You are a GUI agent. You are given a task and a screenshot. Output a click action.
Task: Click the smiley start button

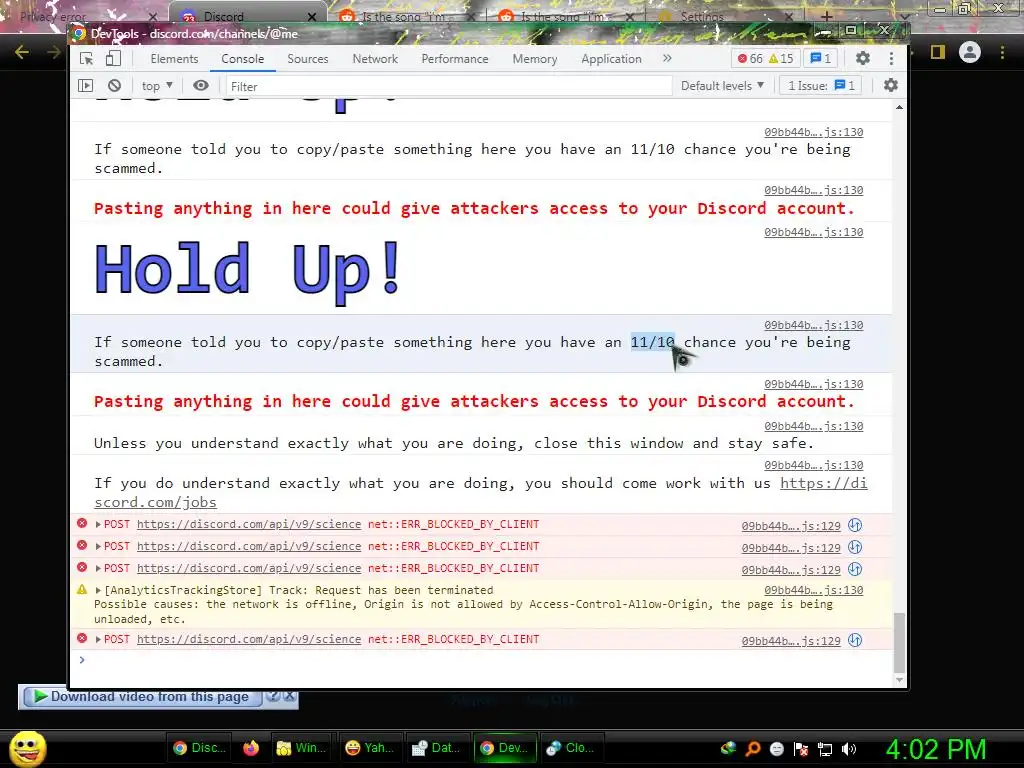(27, 748)
